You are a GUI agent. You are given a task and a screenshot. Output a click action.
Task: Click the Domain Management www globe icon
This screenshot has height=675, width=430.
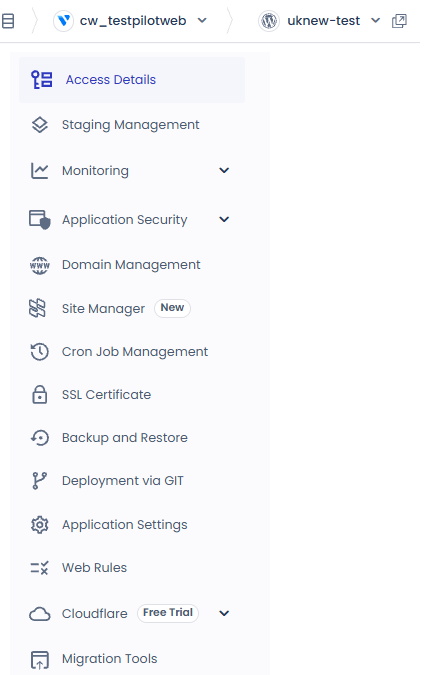click(40, 265)
